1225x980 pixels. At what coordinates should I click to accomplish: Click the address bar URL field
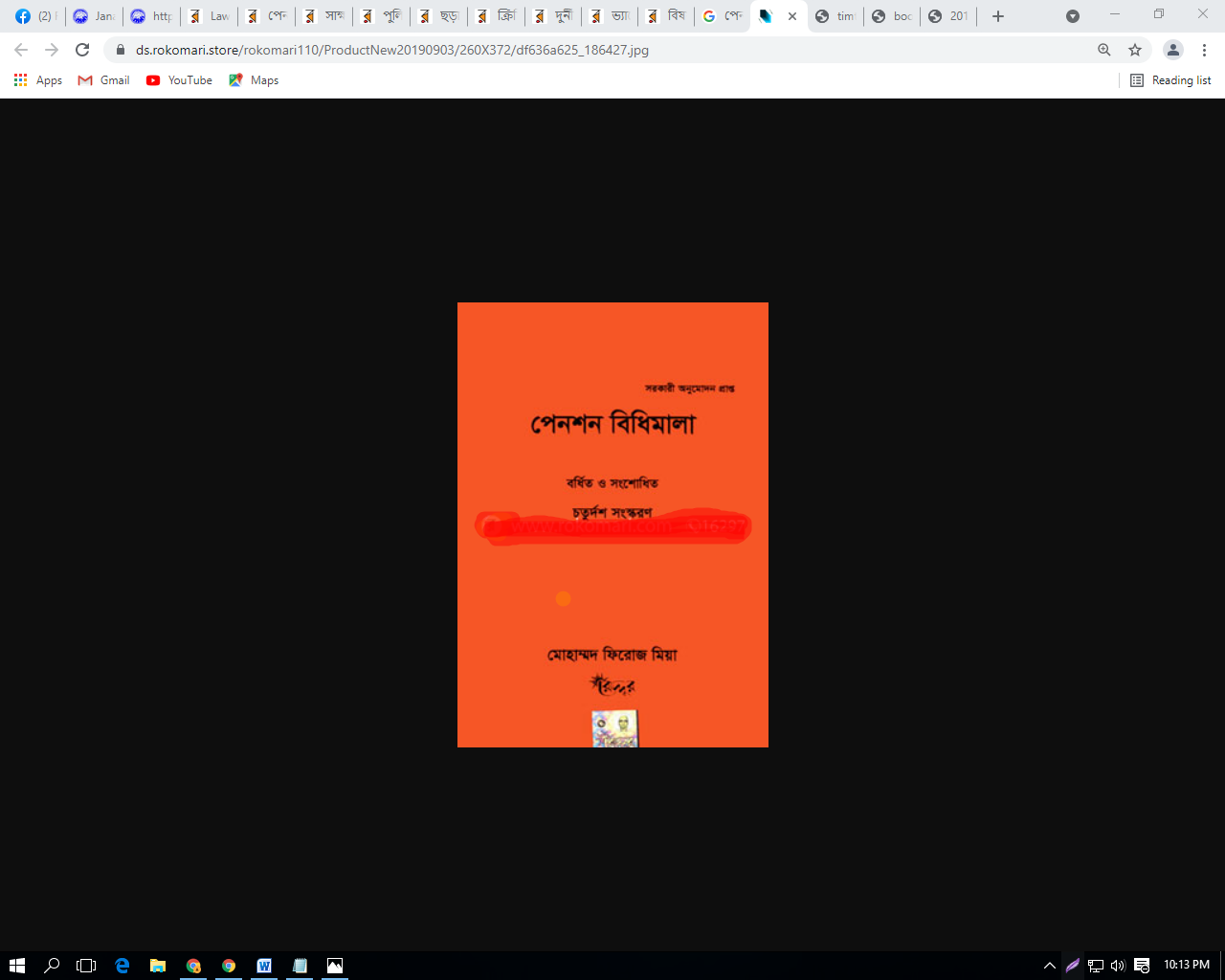pos(612,50)
